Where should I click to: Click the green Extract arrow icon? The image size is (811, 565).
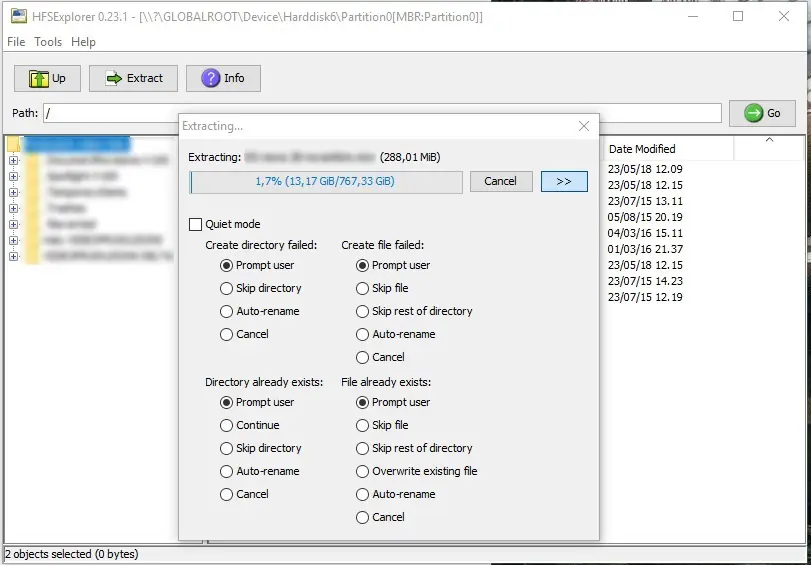pyautogui.click(x=114, y=78)
